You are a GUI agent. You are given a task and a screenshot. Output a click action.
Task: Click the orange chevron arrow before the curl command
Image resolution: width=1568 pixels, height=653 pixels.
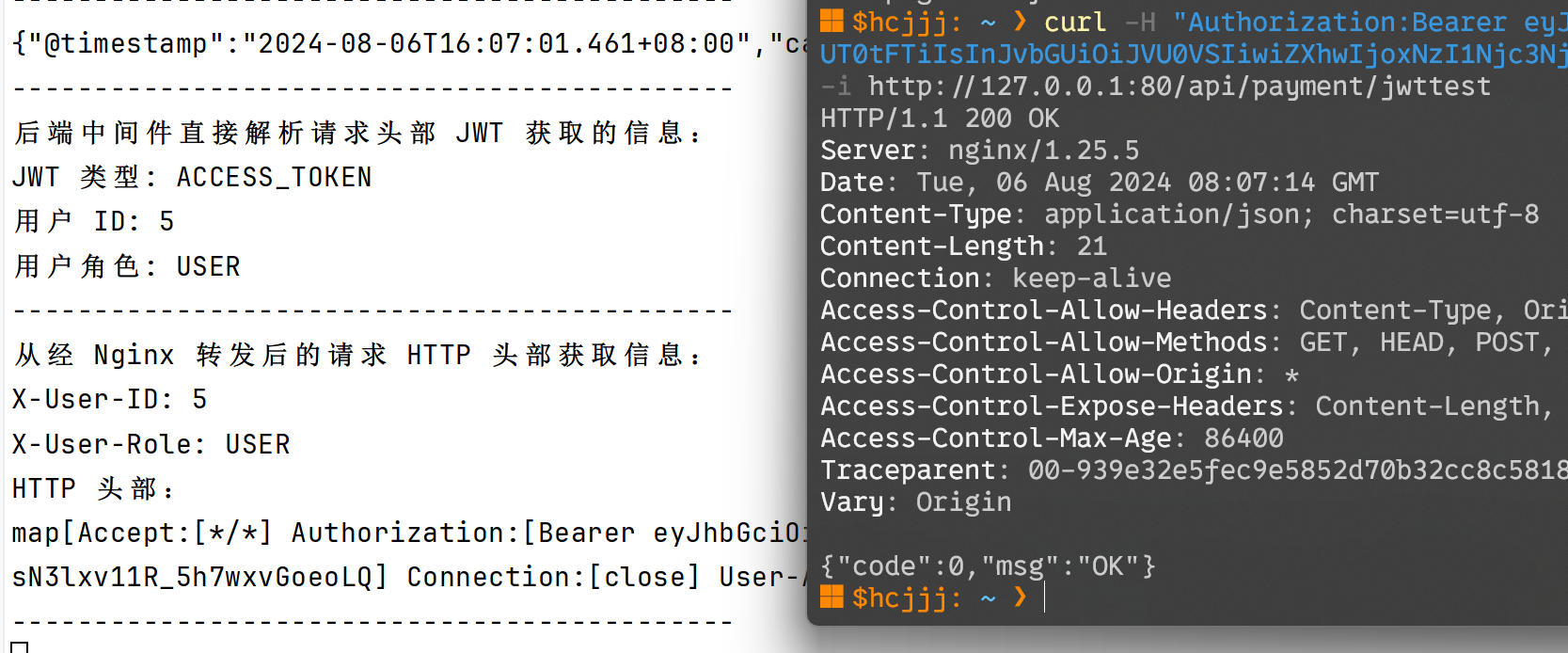pos(1021,21)
